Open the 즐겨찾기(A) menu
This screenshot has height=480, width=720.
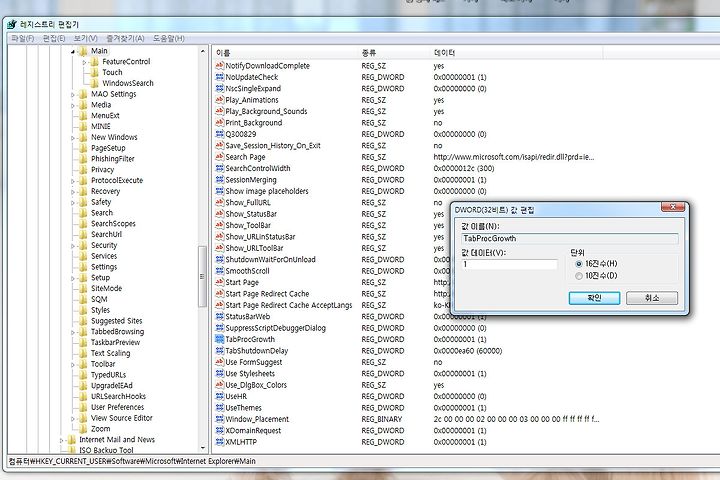coord(125,39)
